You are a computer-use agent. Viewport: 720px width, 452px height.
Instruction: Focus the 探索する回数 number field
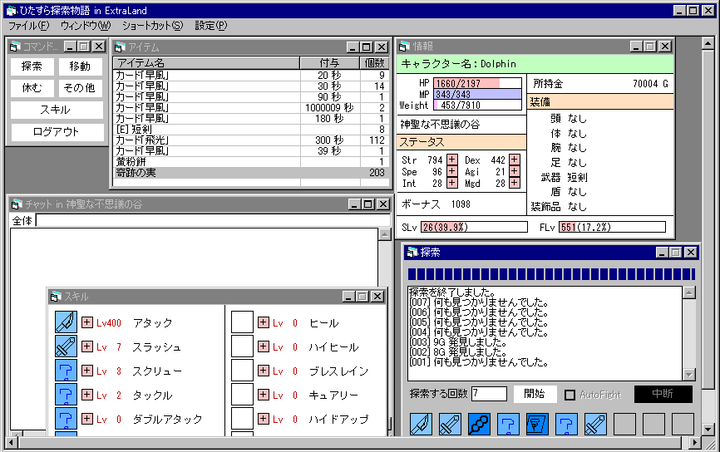[x=489, y=394]
